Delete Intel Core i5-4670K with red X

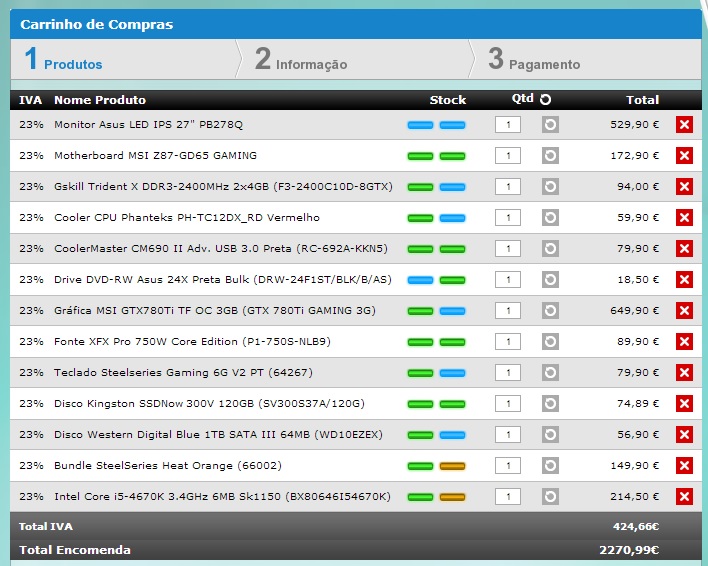(x=684, y=497)
